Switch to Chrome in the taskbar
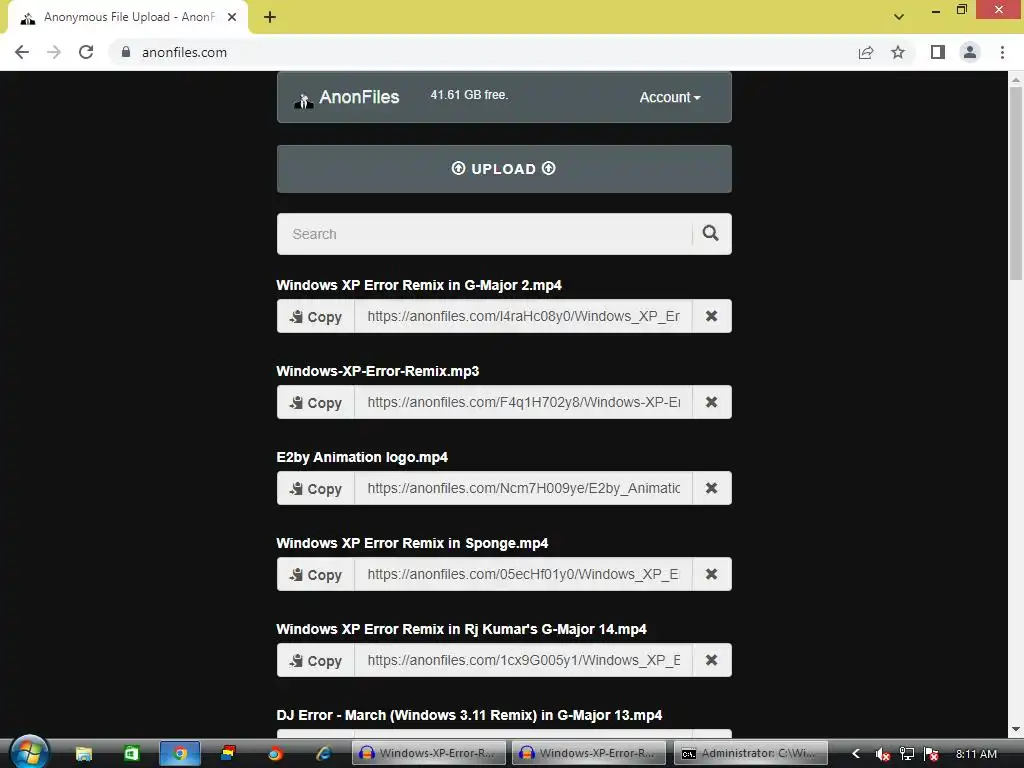 180,754
